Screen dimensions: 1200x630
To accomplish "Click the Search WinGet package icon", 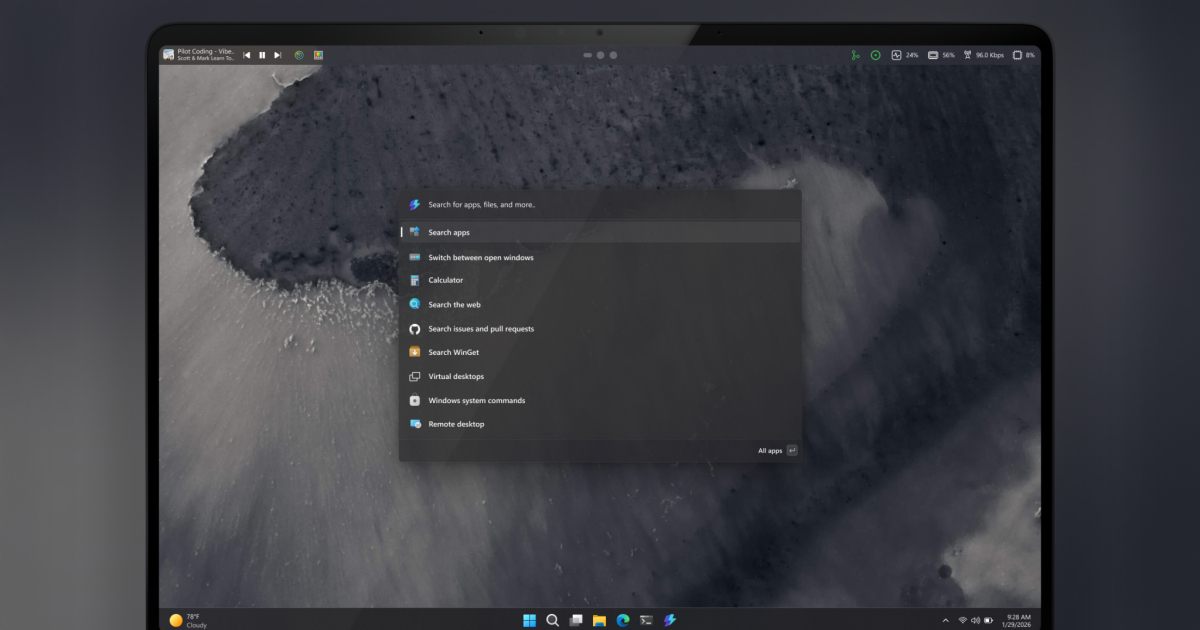I will pos(415,352).
